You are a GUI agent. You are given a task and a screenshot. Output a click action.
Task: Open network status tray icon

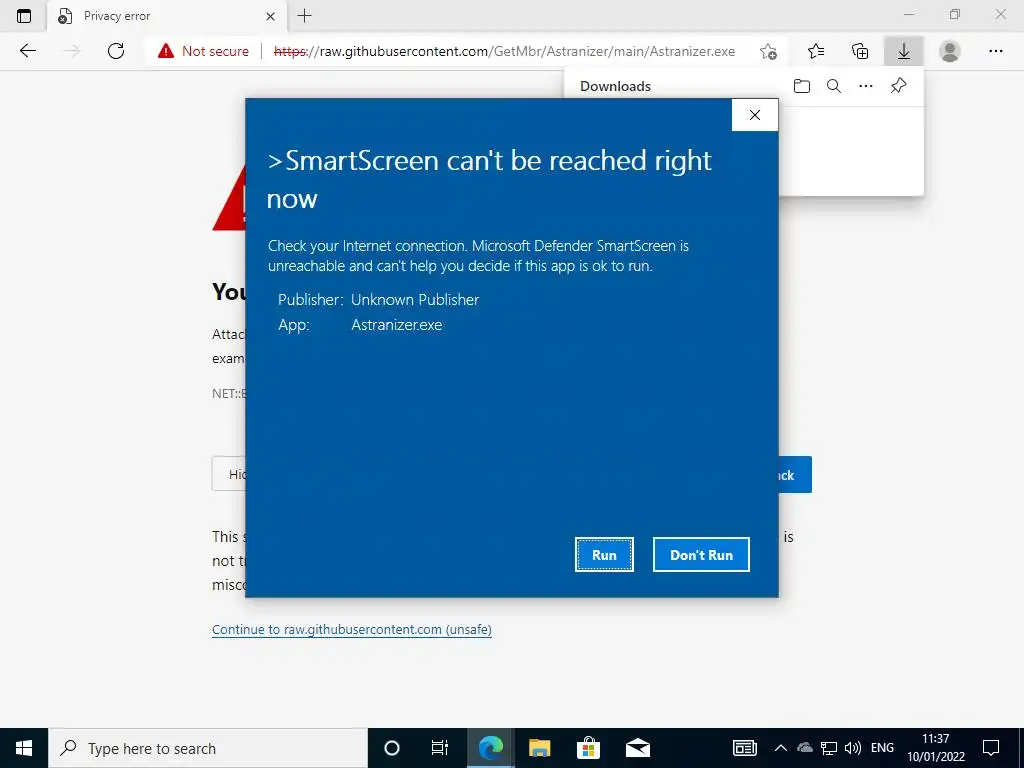[829, 748]
